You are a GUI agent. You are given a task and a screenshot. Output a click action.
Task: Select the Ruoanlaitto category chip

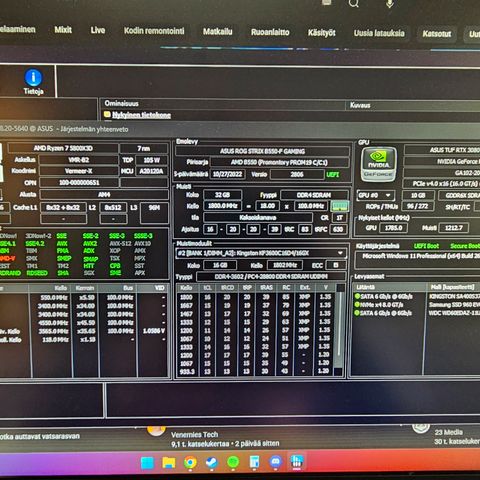point(270,32)
